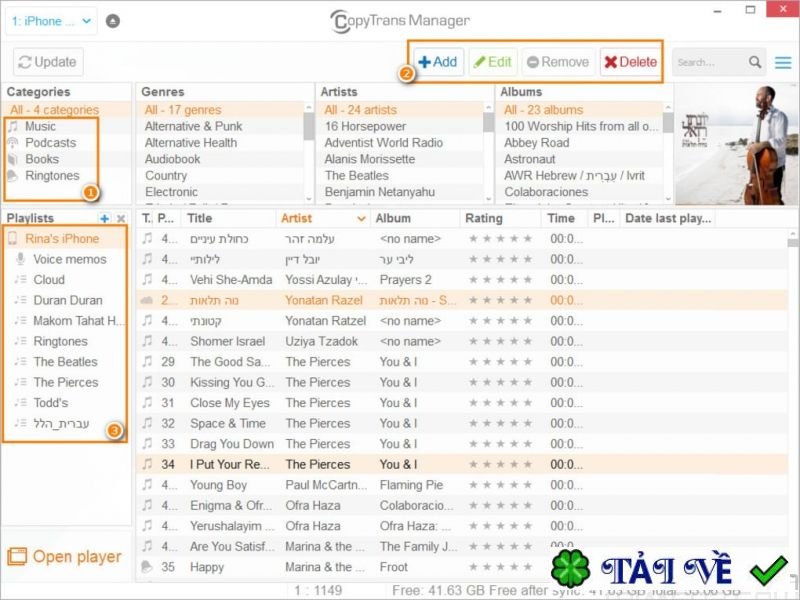This screenshot has height=600, width=800.
Task: Open the Ringtones playlist
Action: click(x=60, y=341)
